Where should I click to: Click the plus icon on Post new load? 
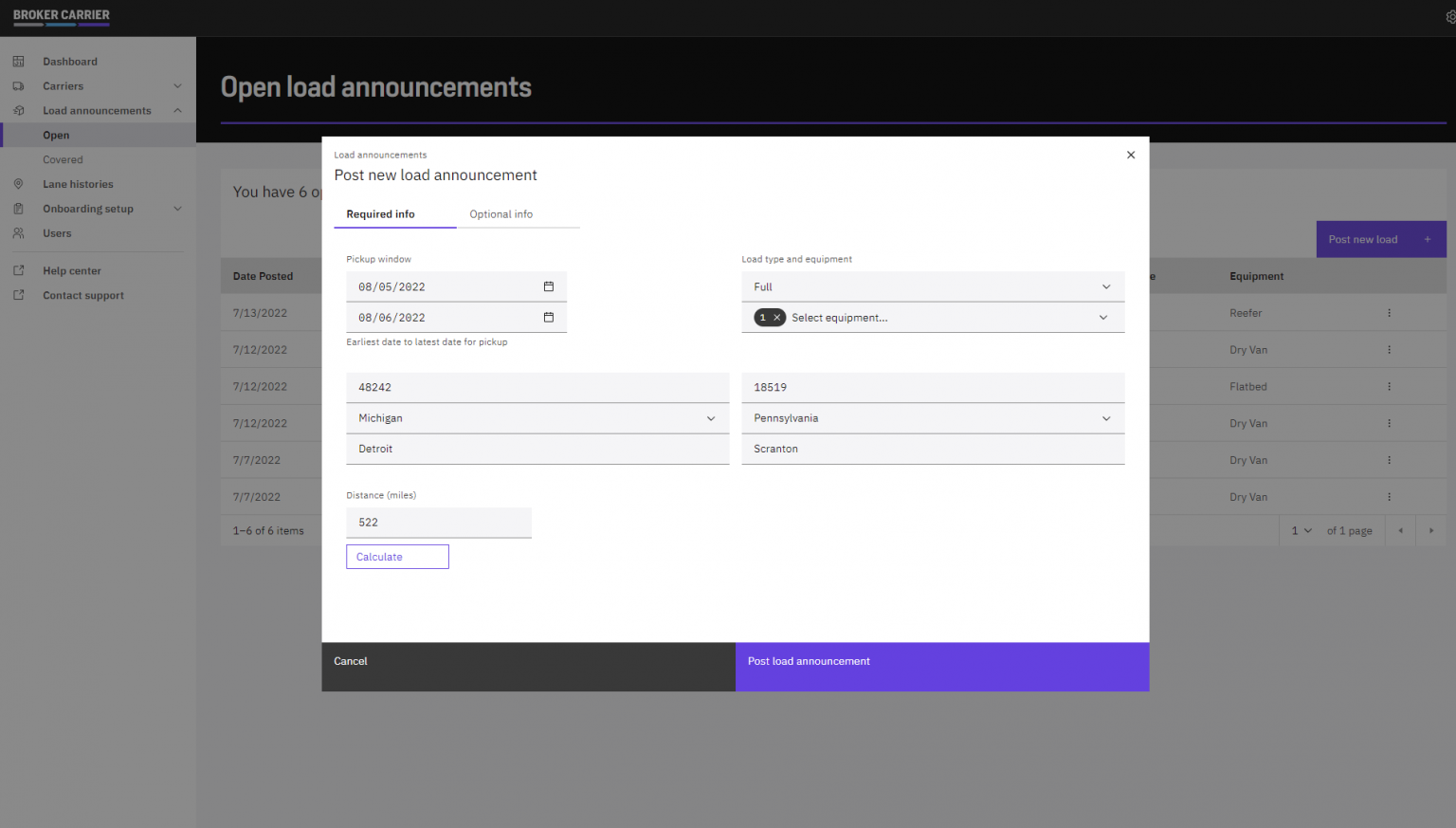tap(1428, 239)
